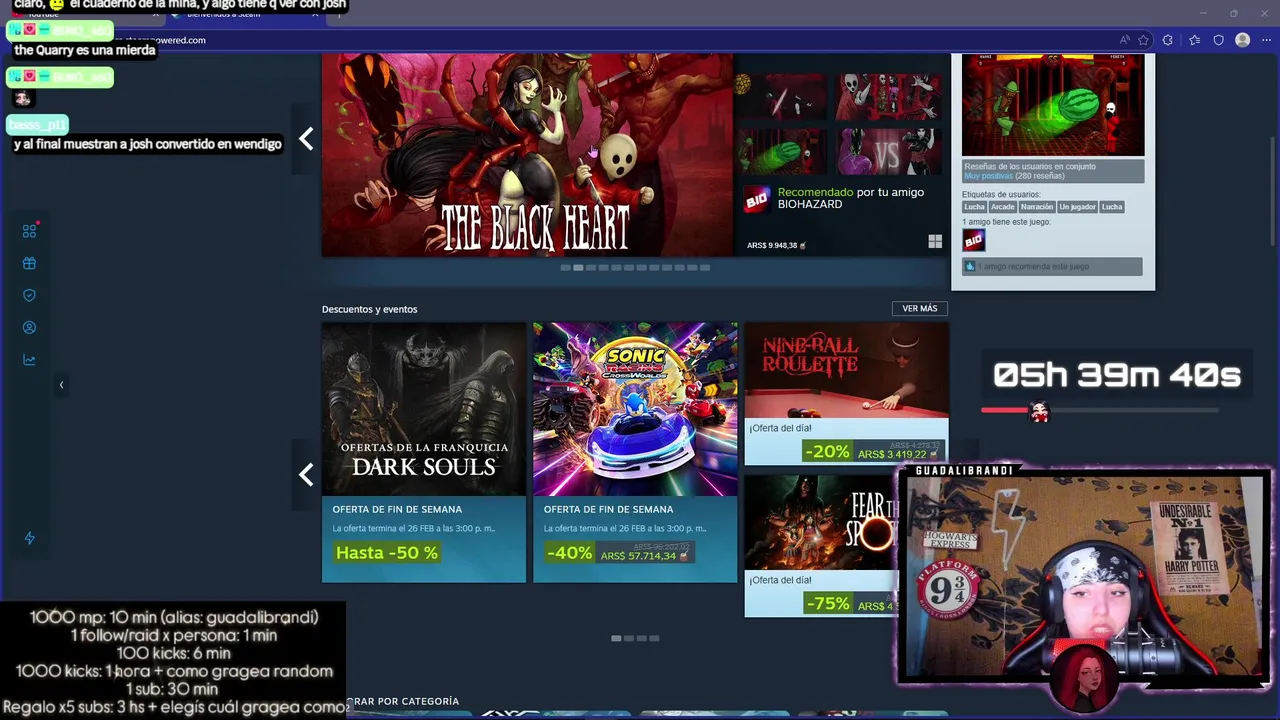Click the thumbs-up '1 amigo recomienda este juego' bar
1280x720 pixels.
(x=1052, y=267)
